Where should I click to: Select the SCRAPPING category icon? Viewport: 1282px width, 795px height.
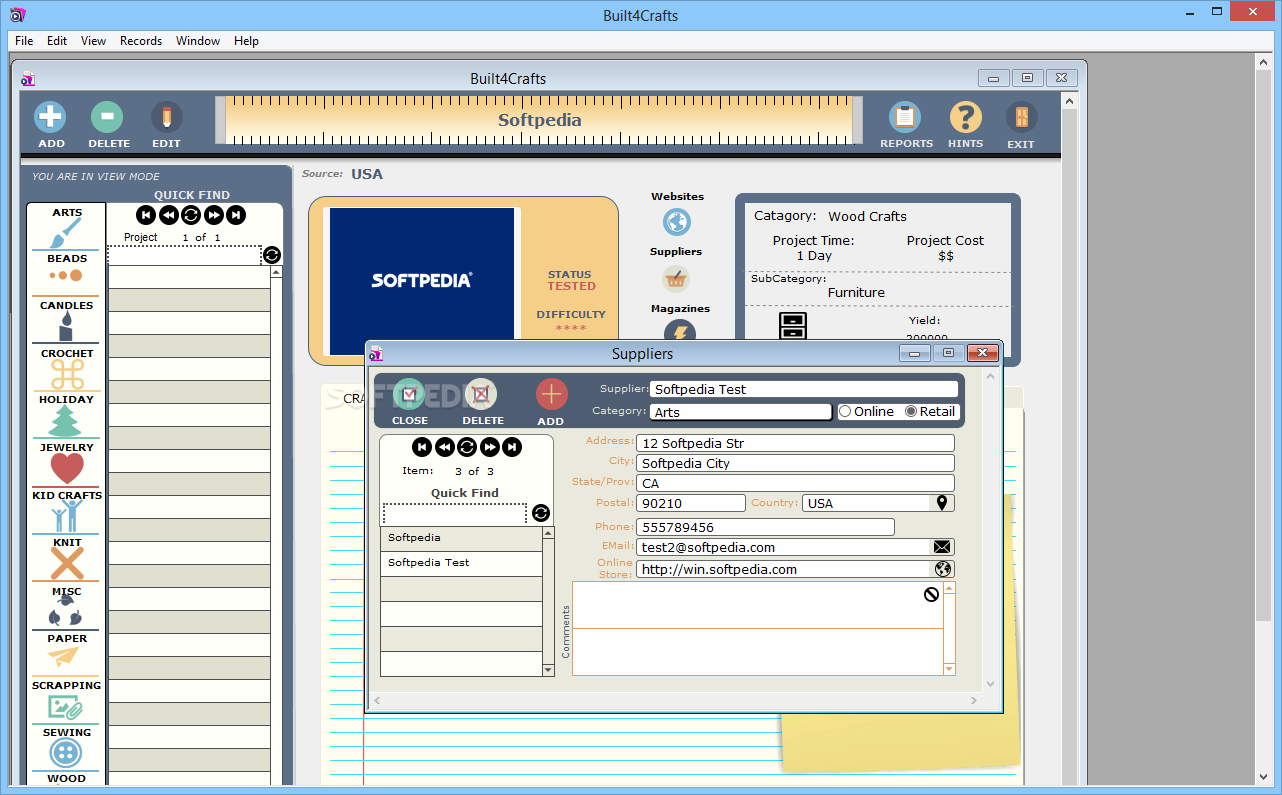66,707
